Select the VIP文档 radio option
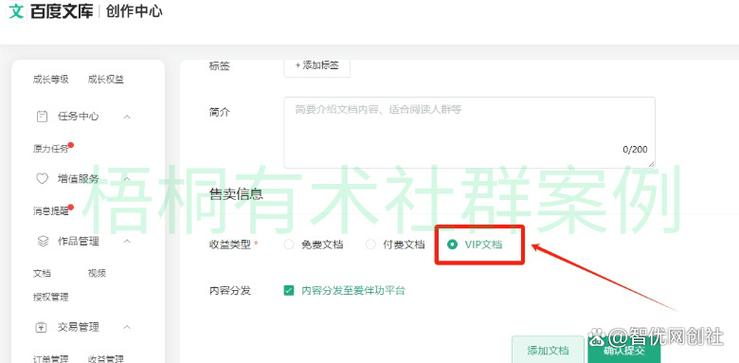 pos(452,245)
